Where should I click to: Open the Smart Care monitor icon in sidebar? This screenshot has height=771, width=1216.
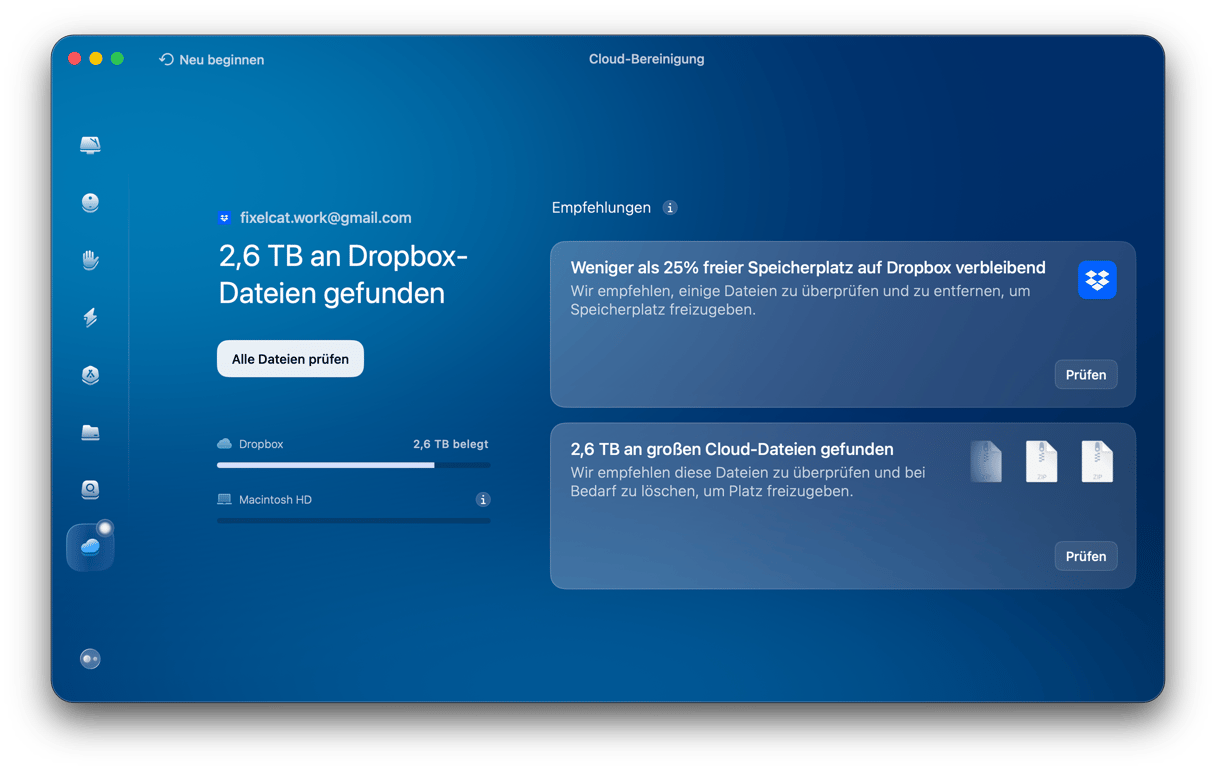90,146
